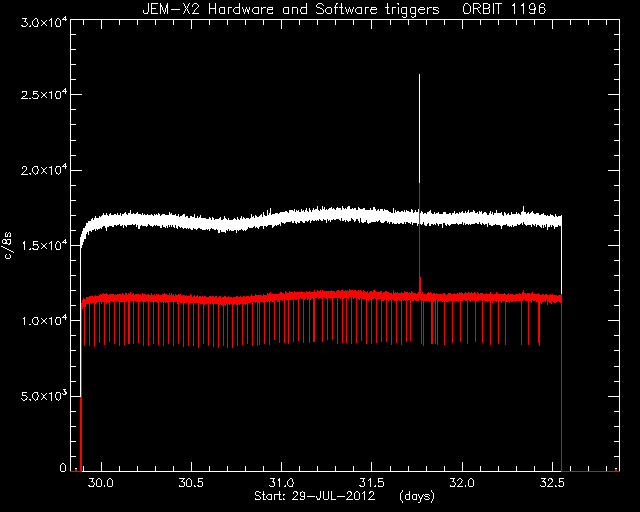Click the x-axis label 31.0

[x=281, y=483]
